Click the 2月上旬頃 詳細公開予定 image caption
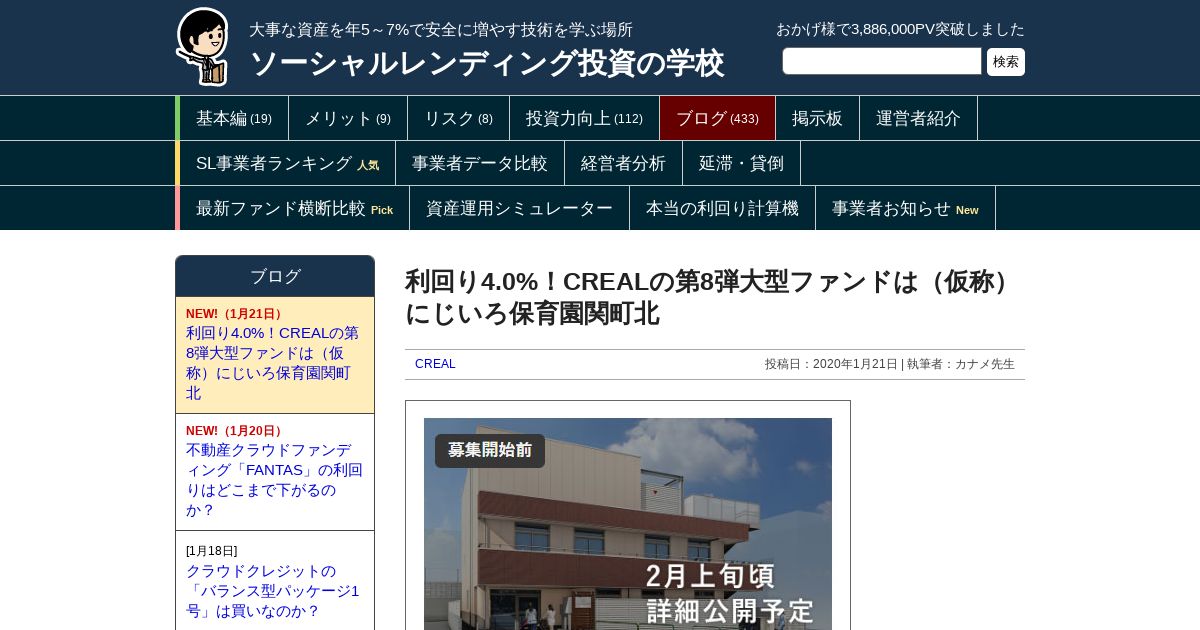Image resolution: width=1200 pixels, height=630 pixels. 730,593
